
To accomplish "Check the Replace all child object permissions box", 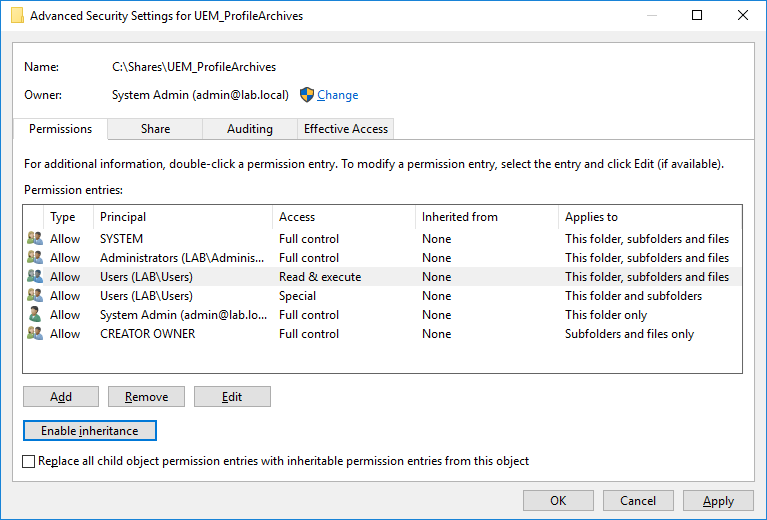I will pos(28,462).
